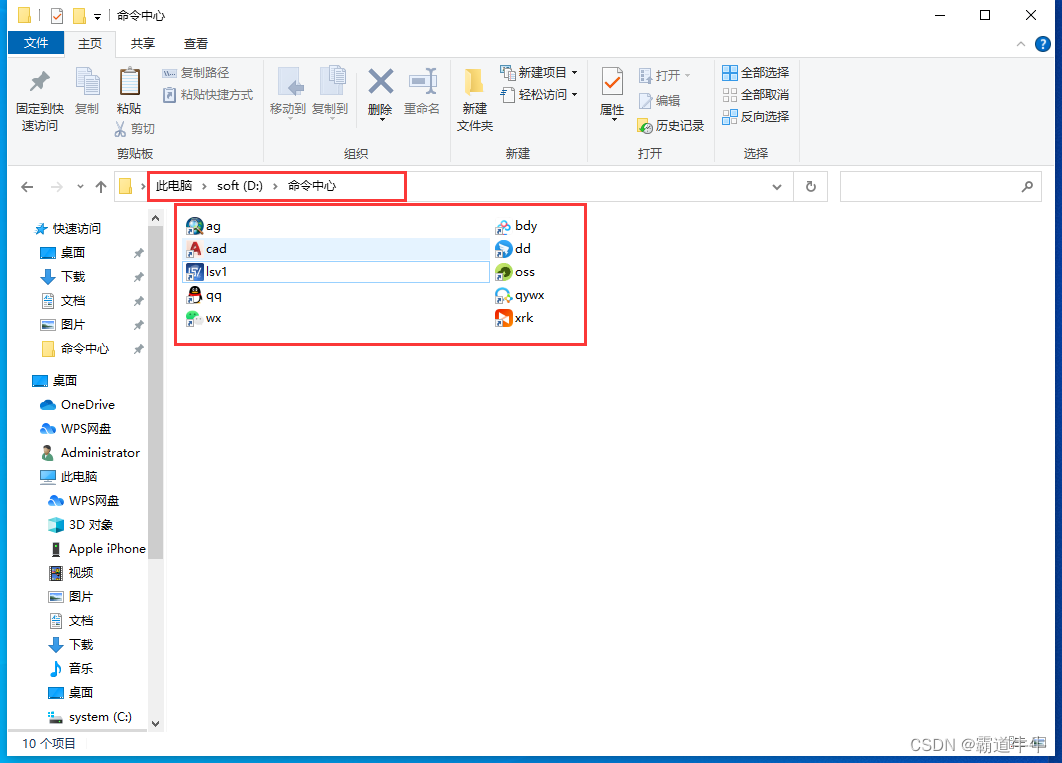Click navigation pane scroll down arrow

point(155,723)
